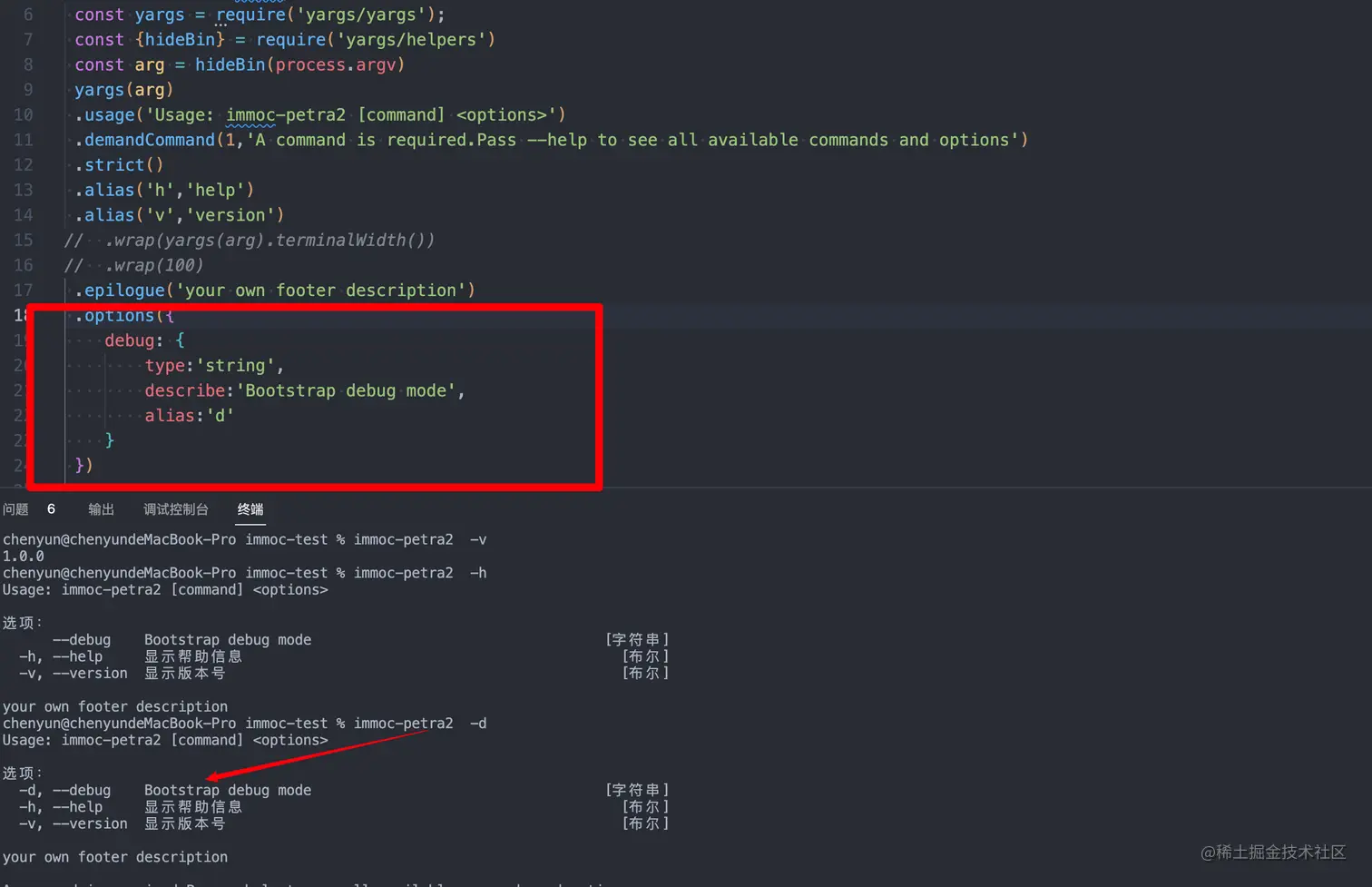Image resolution: width=1372 pixels, height=887 pixels.
Task: Click the .usage( method call
Action: 110,115
